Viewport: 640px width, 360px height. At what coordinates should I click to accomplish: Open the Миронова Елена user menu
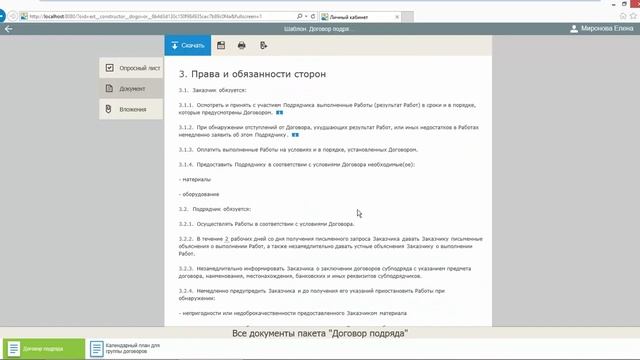tap(602, 29)
